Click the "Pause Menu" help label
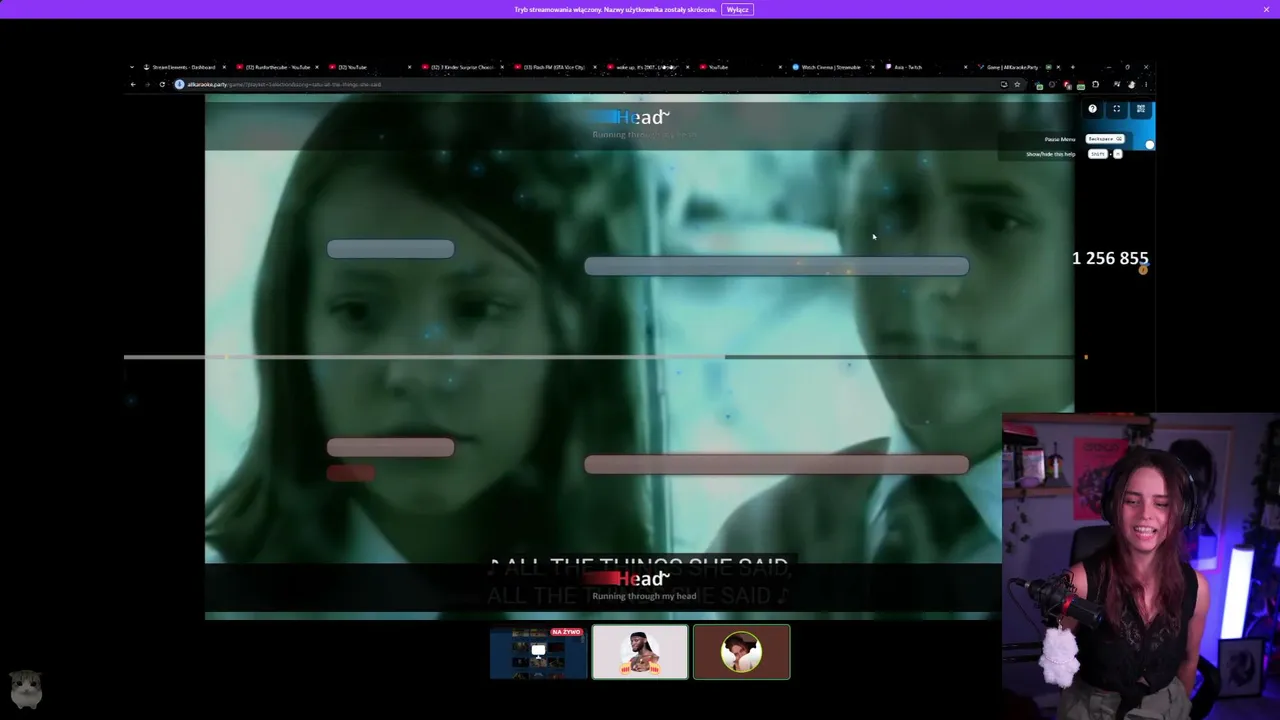 tap(1060, 139)
